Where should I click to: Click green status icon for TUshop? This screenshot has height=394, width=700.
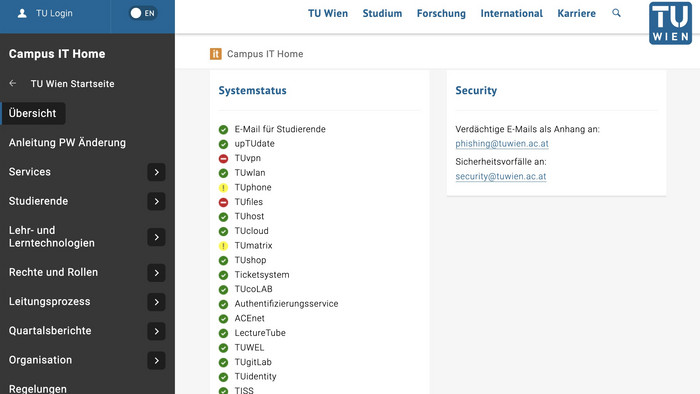[x=223, y=261]
